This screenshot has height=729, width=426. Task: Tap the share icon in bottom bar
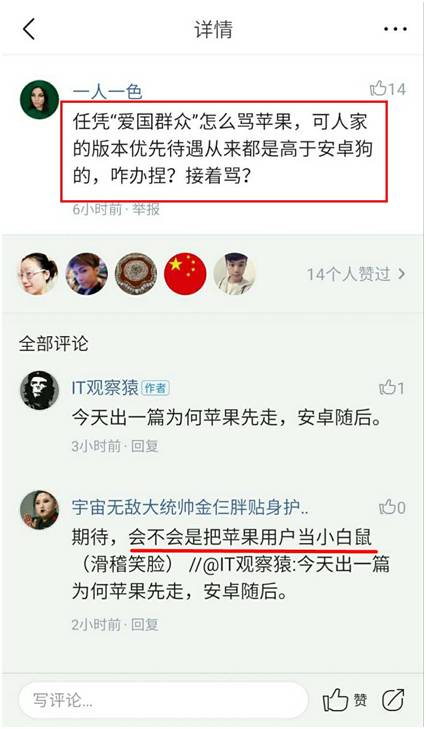click(x=393, y=700)
